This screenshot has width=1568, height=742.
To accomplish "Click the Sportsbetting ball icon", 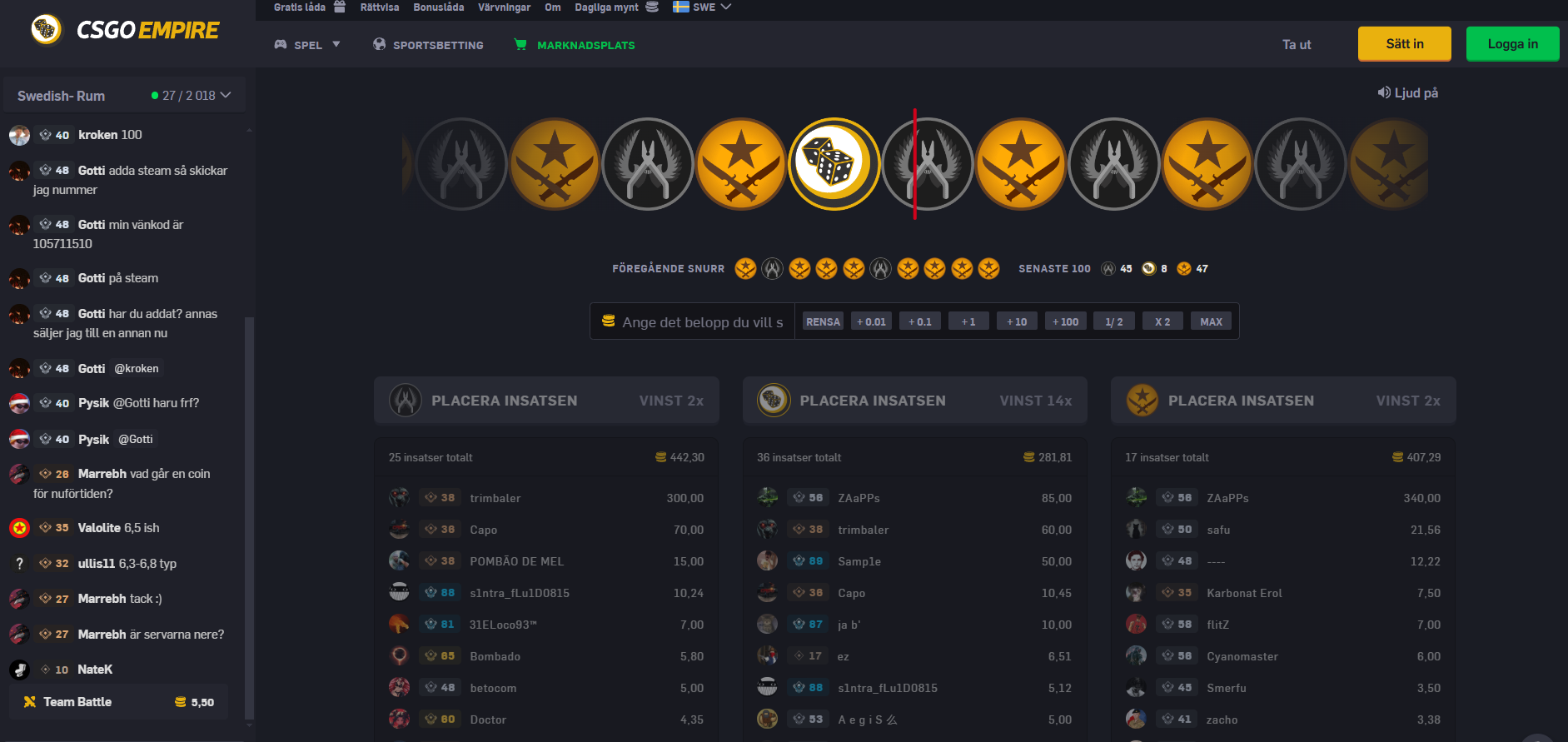I will click(380, 45).
